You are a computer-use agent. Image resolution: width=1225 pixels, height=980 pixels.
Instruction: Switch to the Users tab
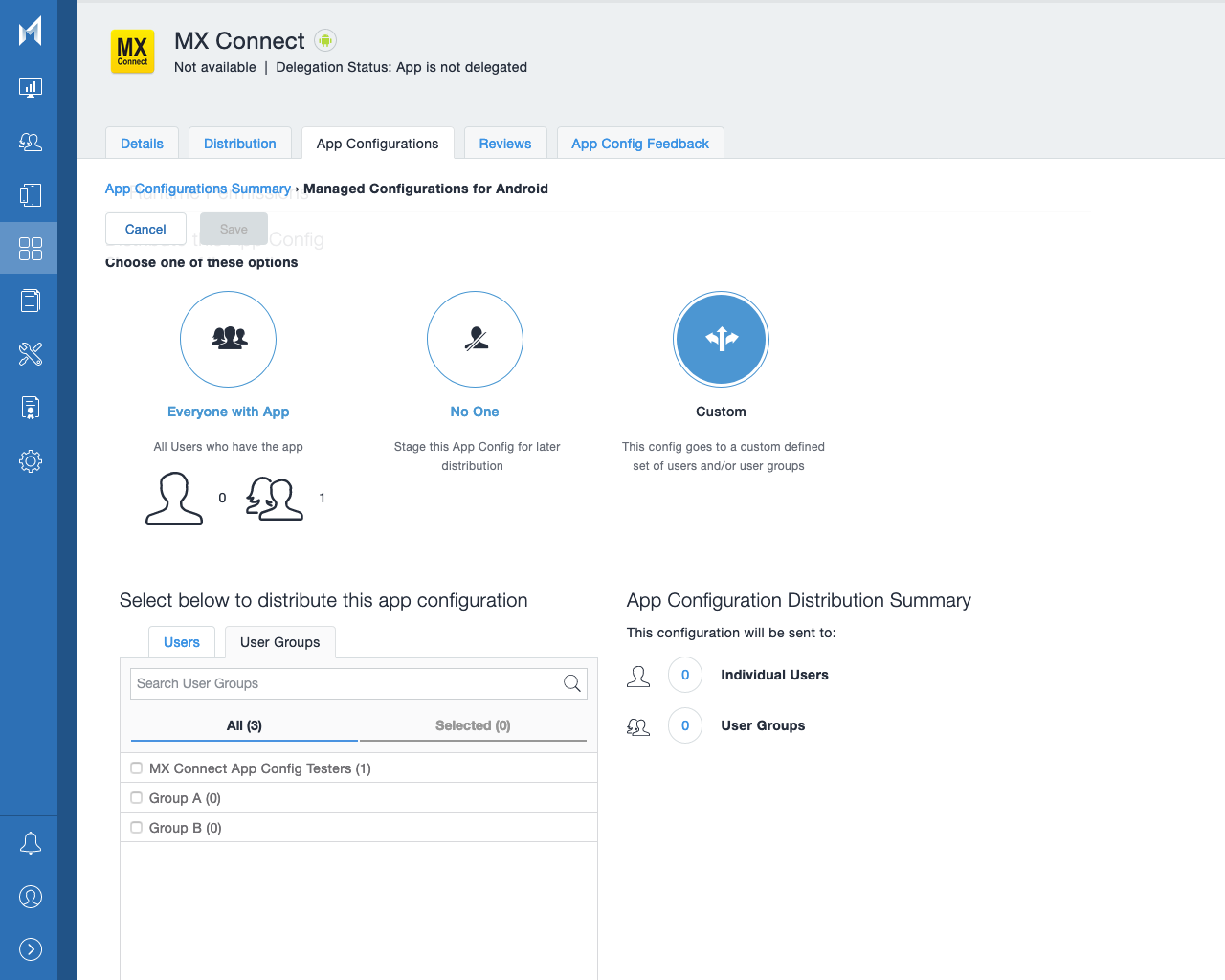tap(181, 642)
